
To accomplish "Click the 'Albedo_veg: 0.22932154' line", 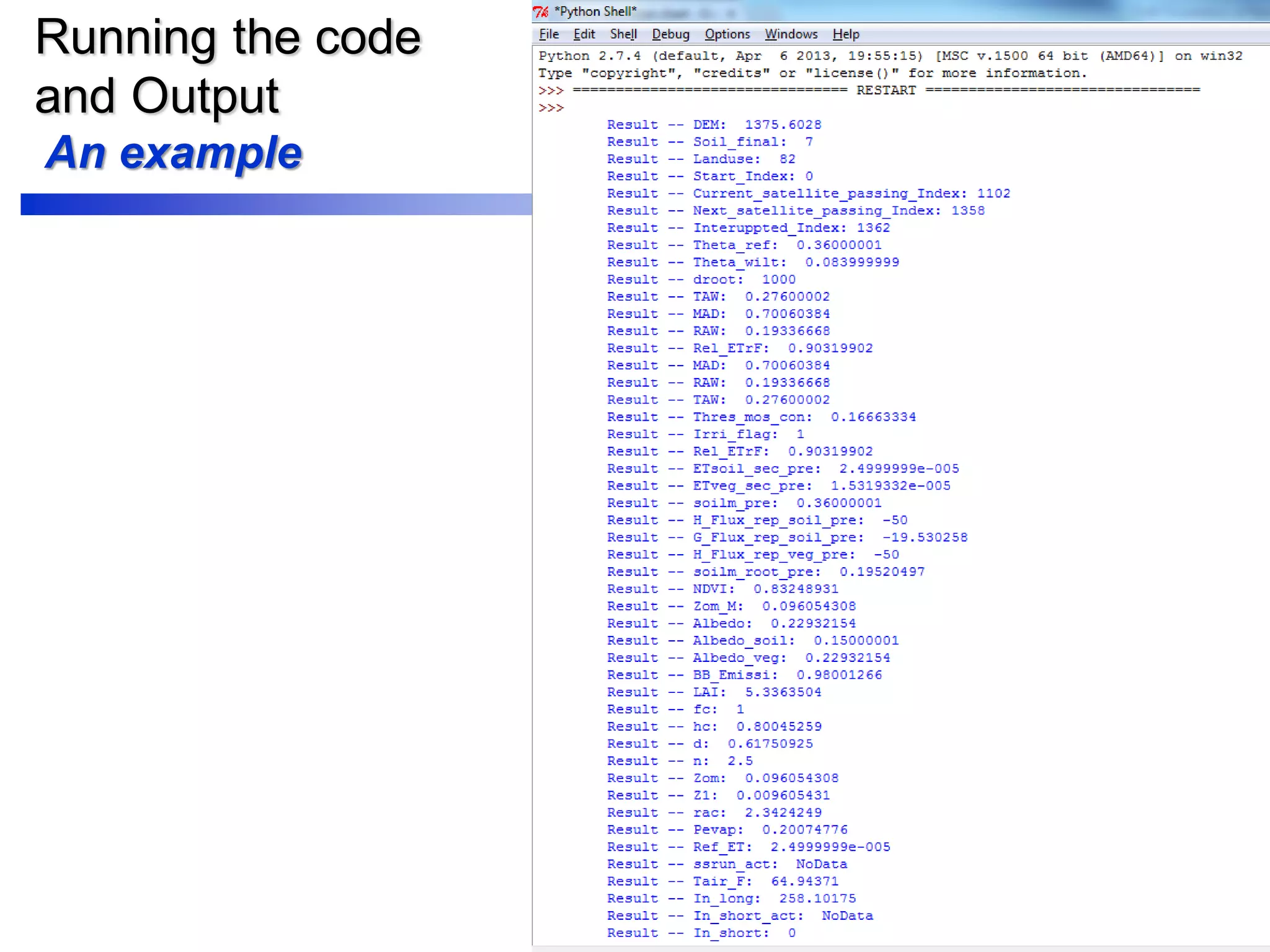I will (748, 658).
